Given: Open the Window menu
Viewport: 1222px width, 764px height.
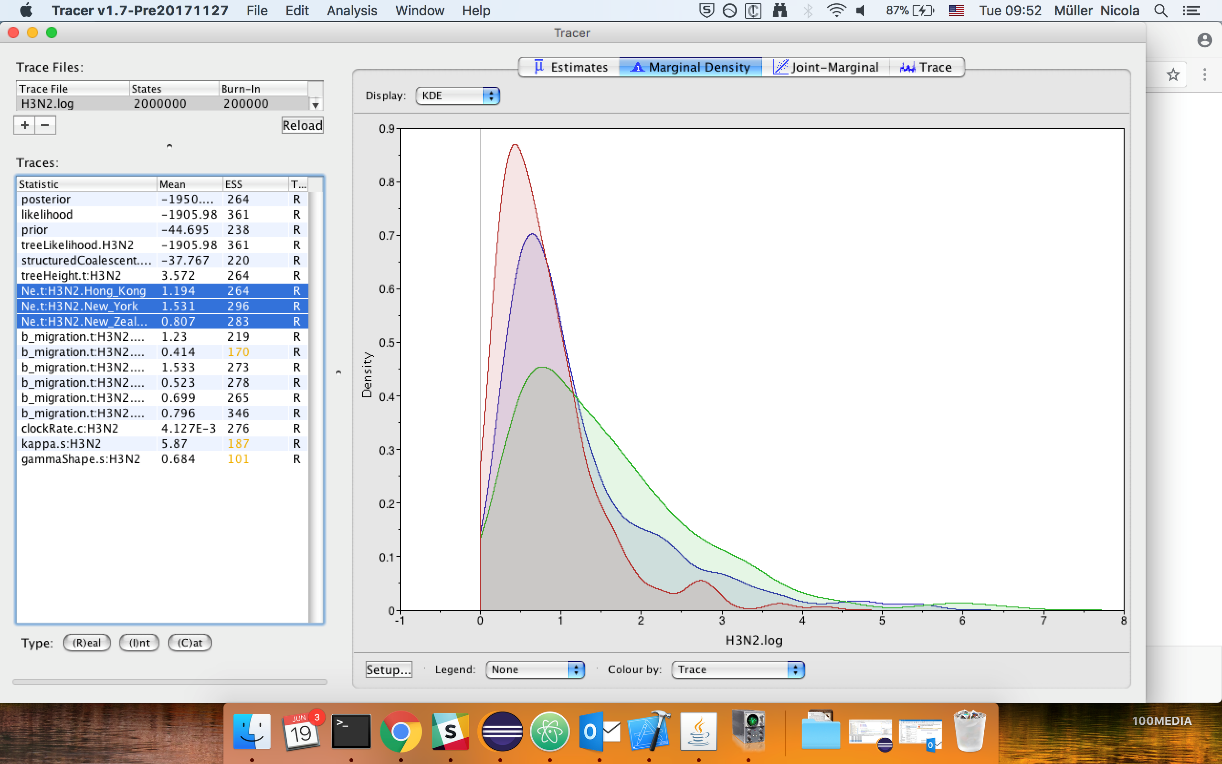Looking at the screenshot, I should tap(420, 10).
